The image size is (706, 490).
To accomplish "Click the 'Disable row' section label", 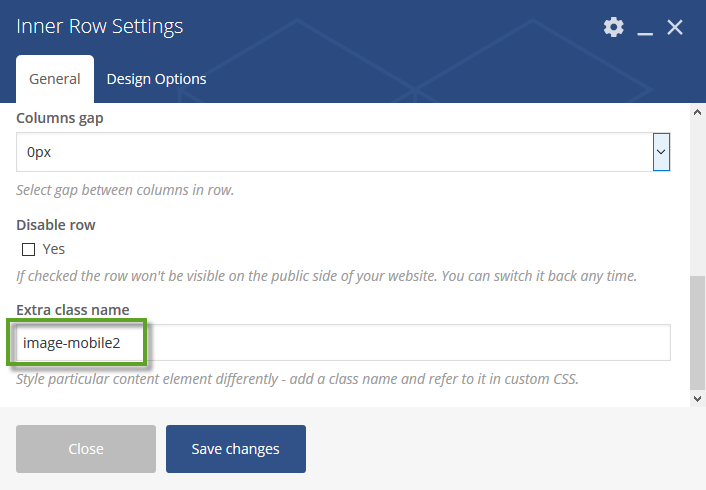I will pos(56,225).
